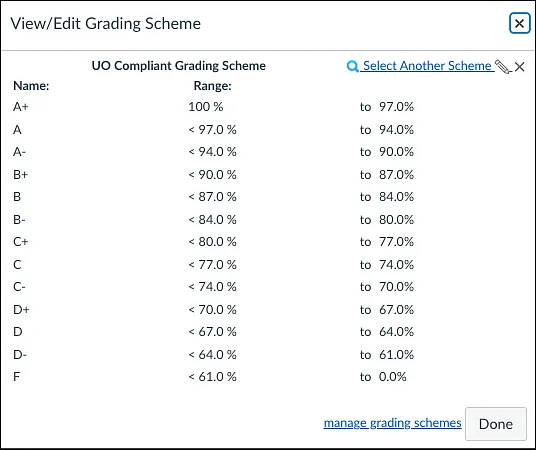Follow the manage grading schemes link

click(392, 423)
